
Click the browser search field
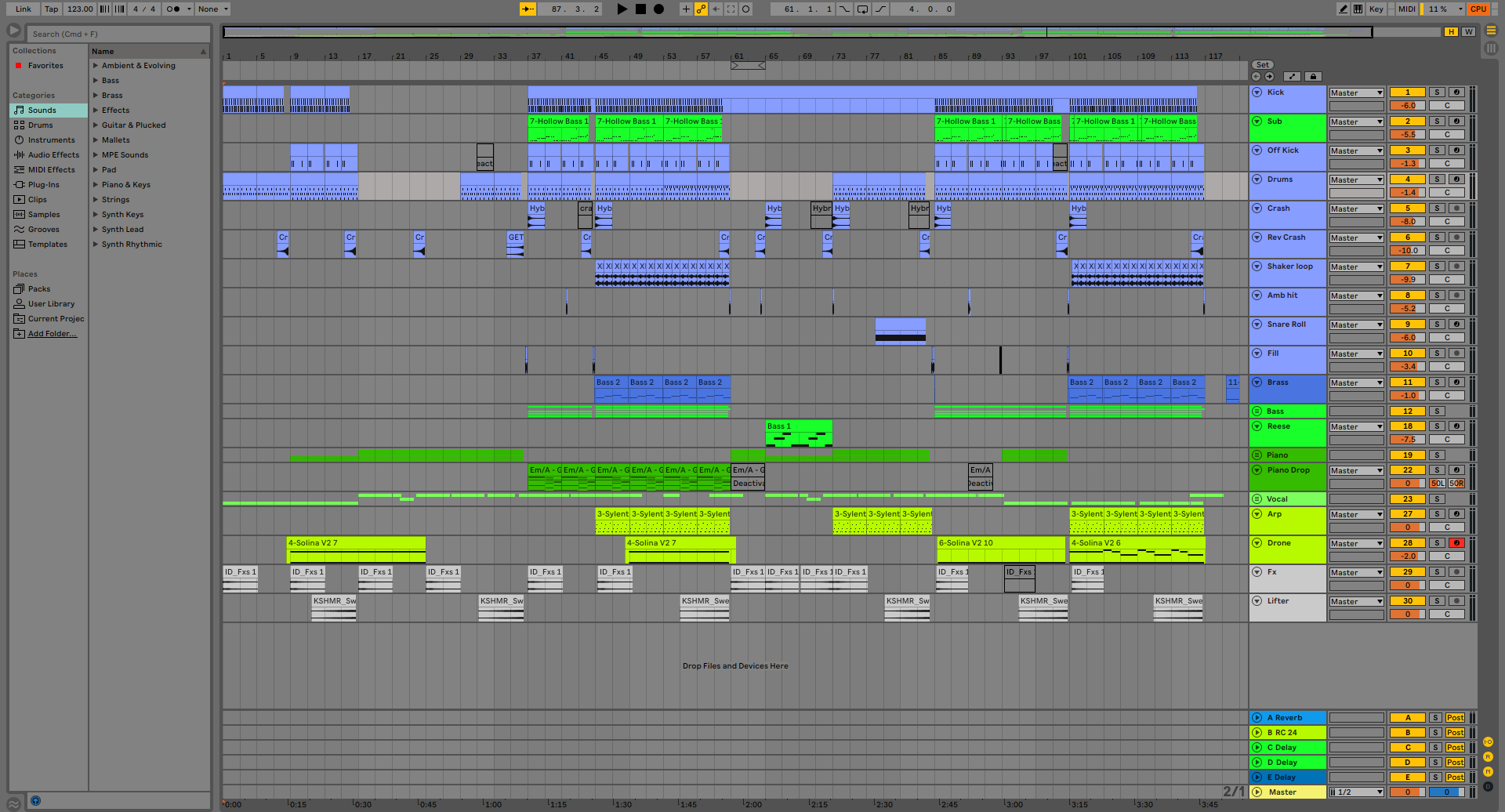coord(119,34)
